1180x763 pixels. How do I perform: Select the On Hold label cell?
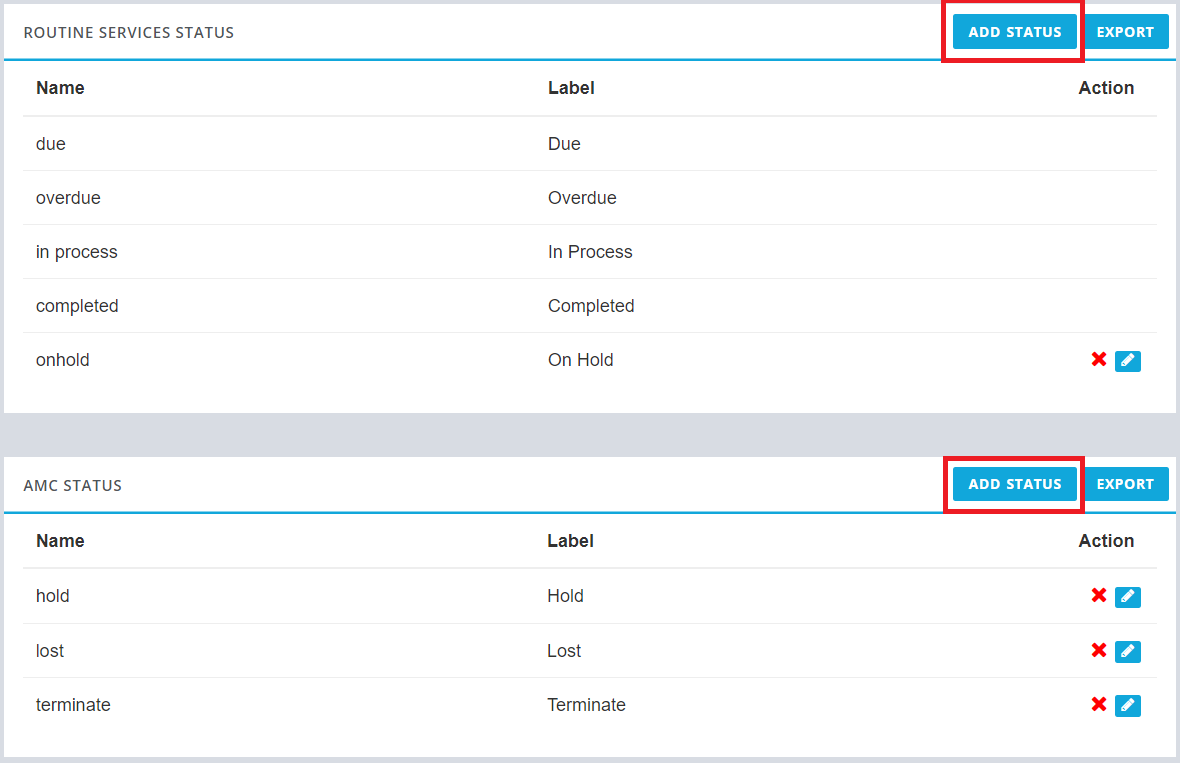581,360
